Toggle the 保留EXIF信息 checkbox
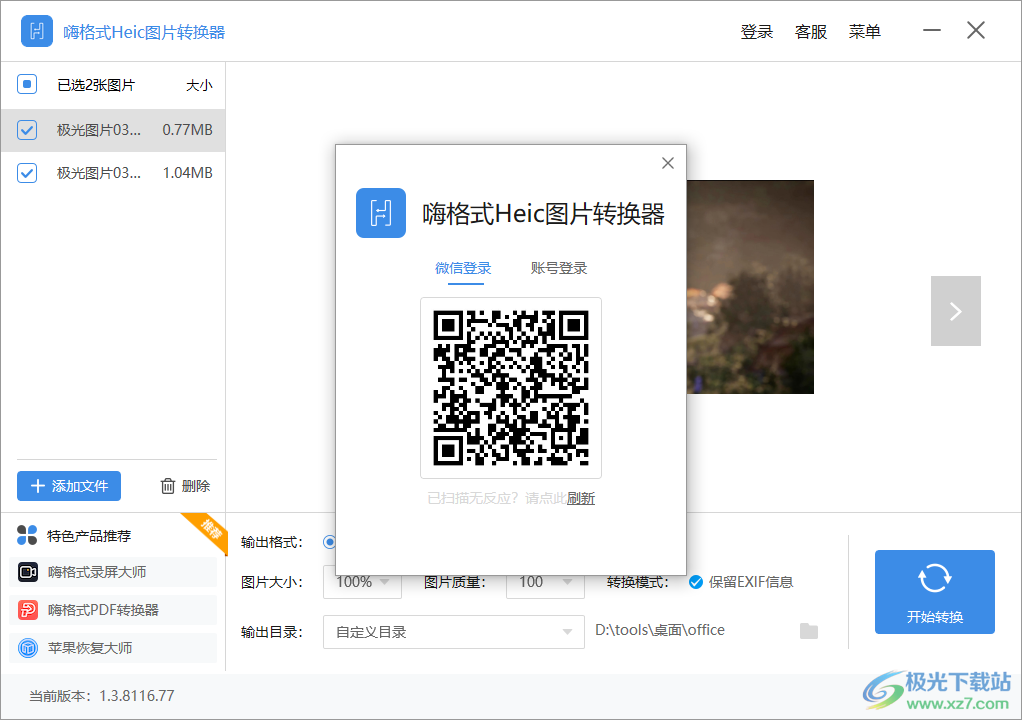The image size is (1022, 720). pos(697,581)
